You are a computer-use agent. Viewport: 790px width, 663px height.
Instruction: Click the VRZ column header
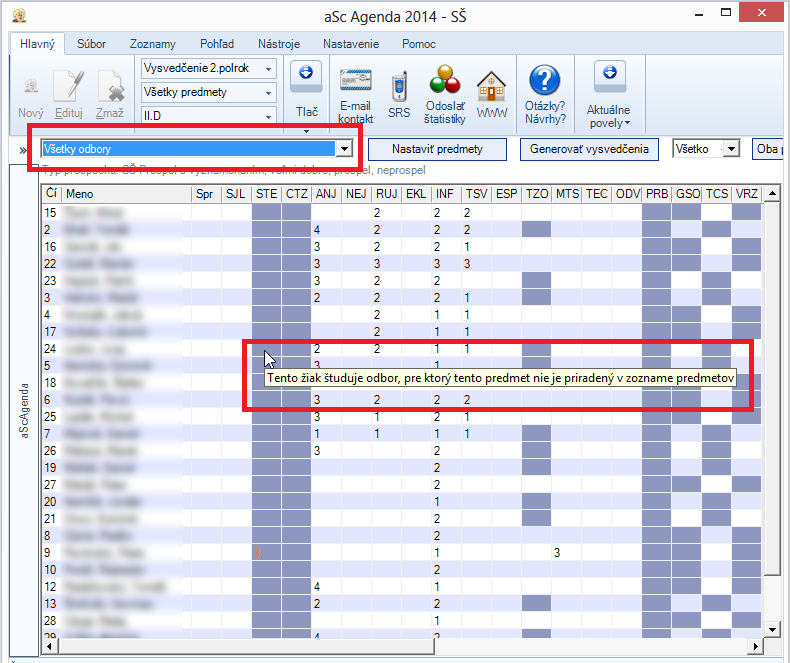[746, 194]
